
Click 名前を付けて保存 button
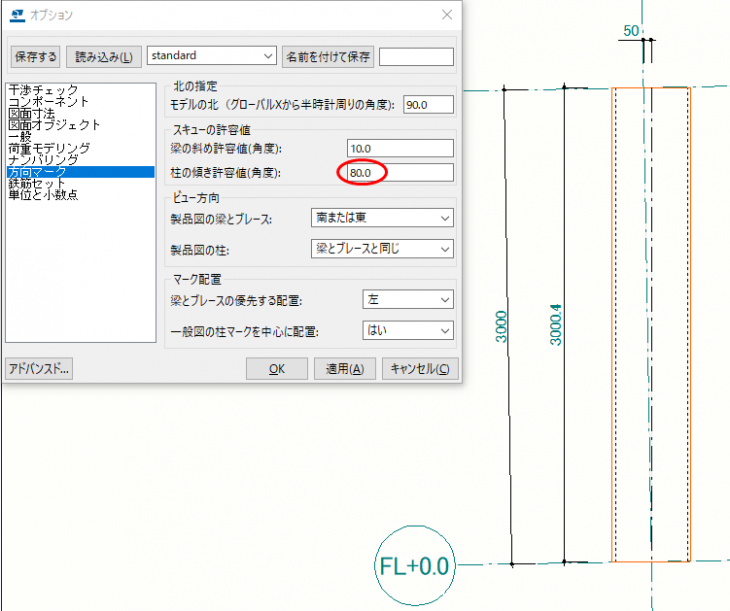[x=328, y=57]
